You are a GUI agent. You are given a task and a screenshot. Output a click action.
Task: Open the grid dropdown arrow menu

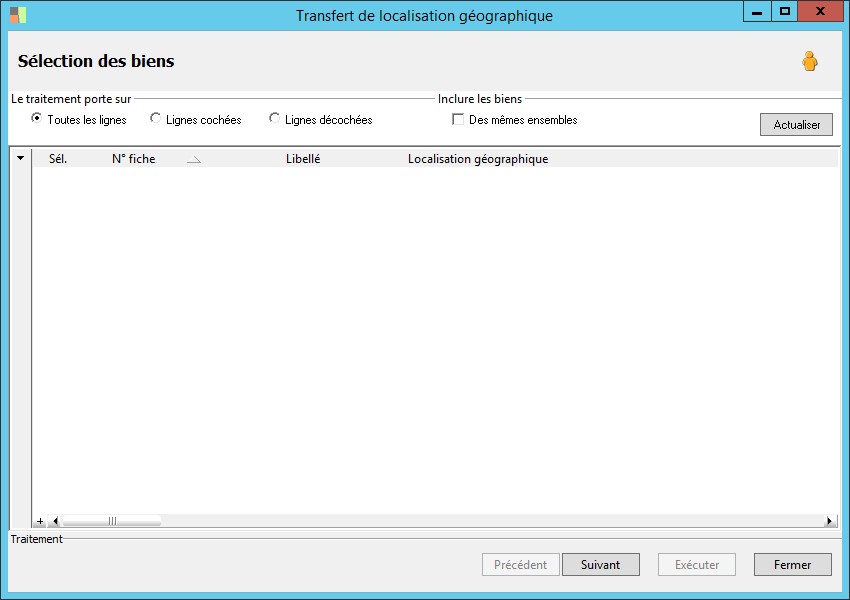coord(21,158)
